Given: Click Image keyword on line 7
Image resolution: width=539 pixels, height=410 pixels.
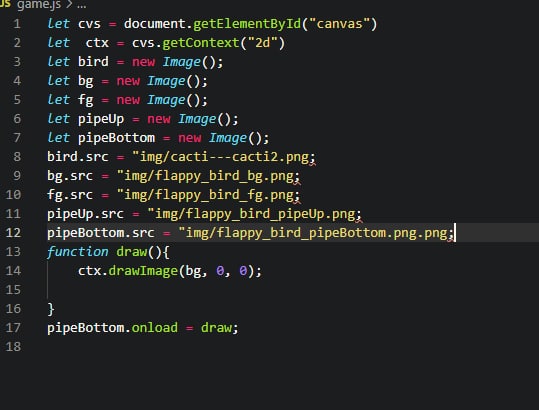Looking at the screenshot, I should coord(228,138).
